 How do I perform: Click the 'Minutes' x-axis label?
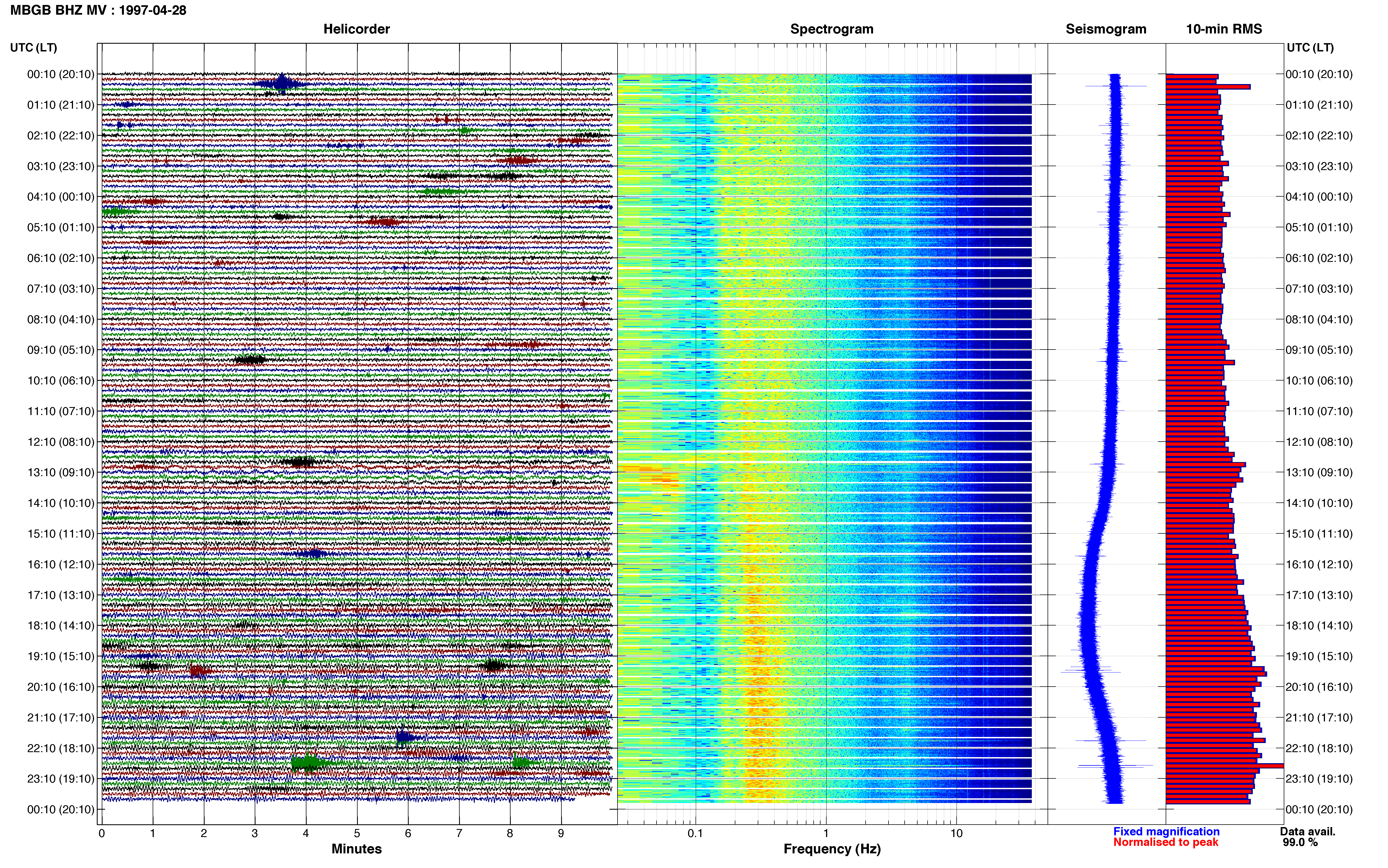[356, 848]
